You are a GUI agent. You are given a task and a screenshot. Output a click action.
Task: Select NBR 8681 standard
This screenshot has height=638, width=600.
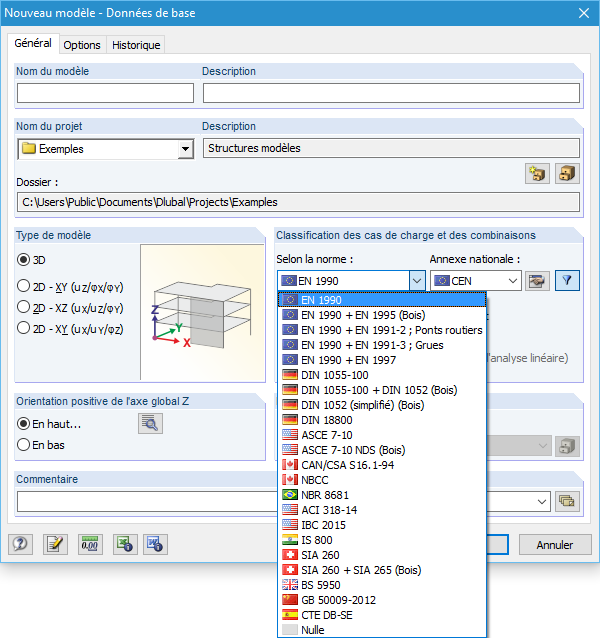pos(382,495)
